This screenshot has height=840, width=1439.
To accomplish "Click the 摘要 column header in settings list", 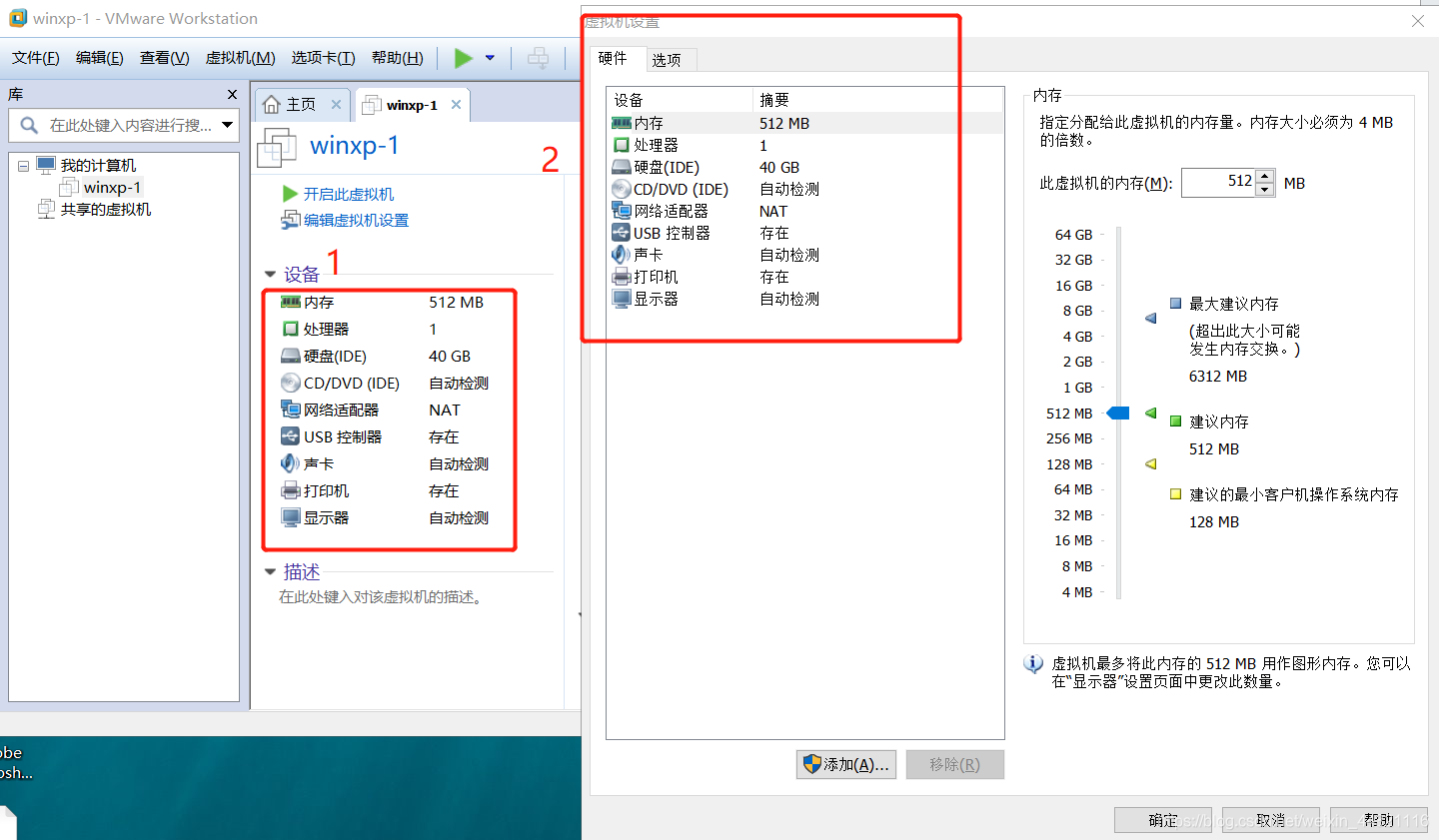I will click(877, 100).
